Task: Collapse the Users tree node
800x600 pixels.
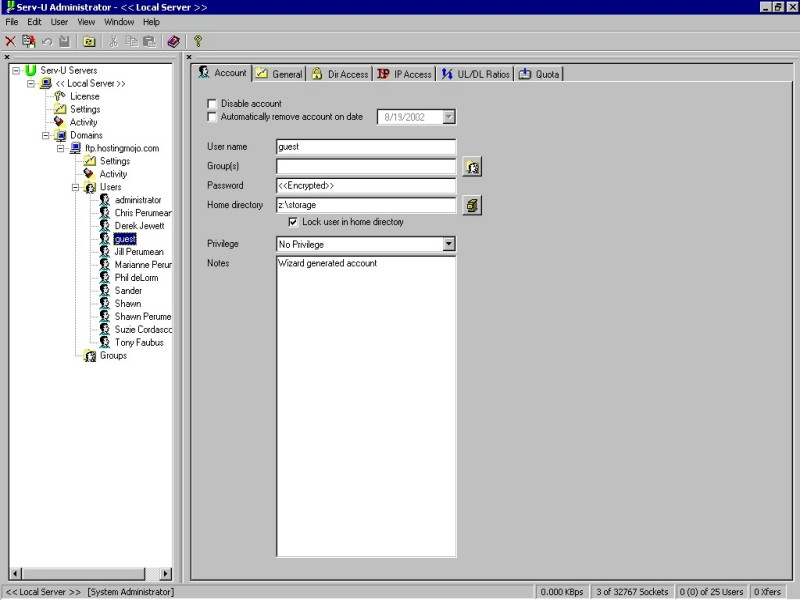Action: click(76, 187)
